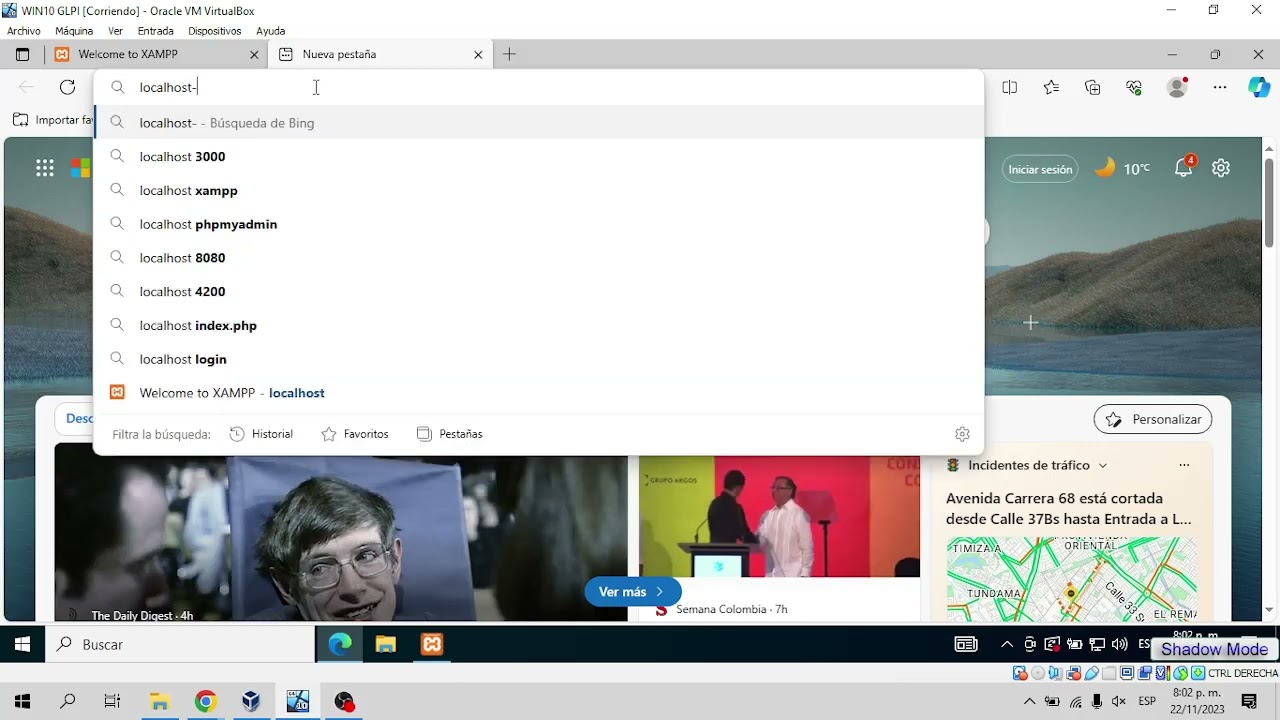Viewport: 1280px width, 720px height.
Task: Open VirtualBox Manager from host taskbar
Action: point(251,702)
